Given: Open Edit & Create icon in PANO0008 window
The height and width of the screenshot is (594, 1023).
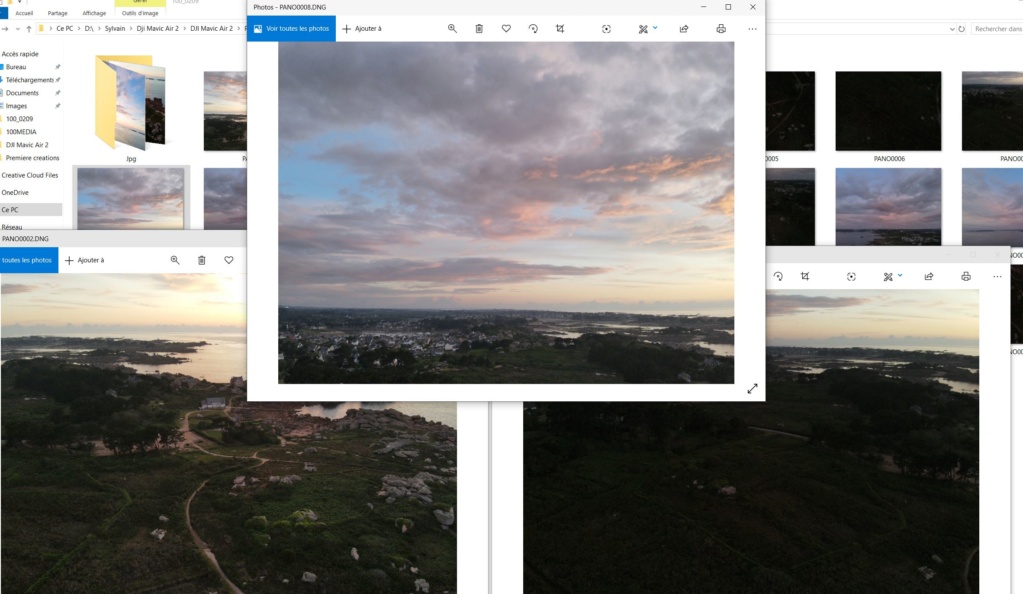Looking at the screenshot, I should (643, 29).
